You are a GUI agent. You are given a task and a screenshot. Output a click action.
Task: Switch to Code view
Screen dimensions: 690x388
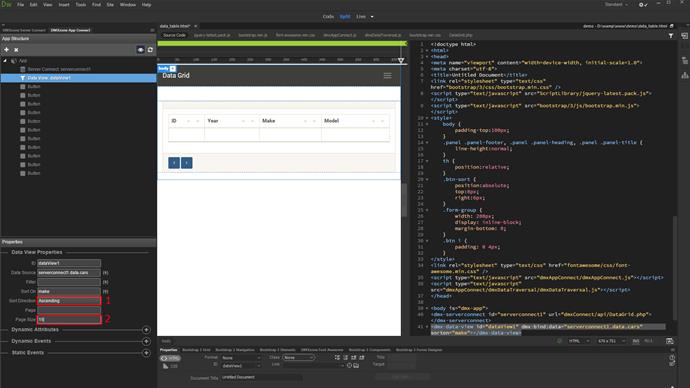[328, 17]
